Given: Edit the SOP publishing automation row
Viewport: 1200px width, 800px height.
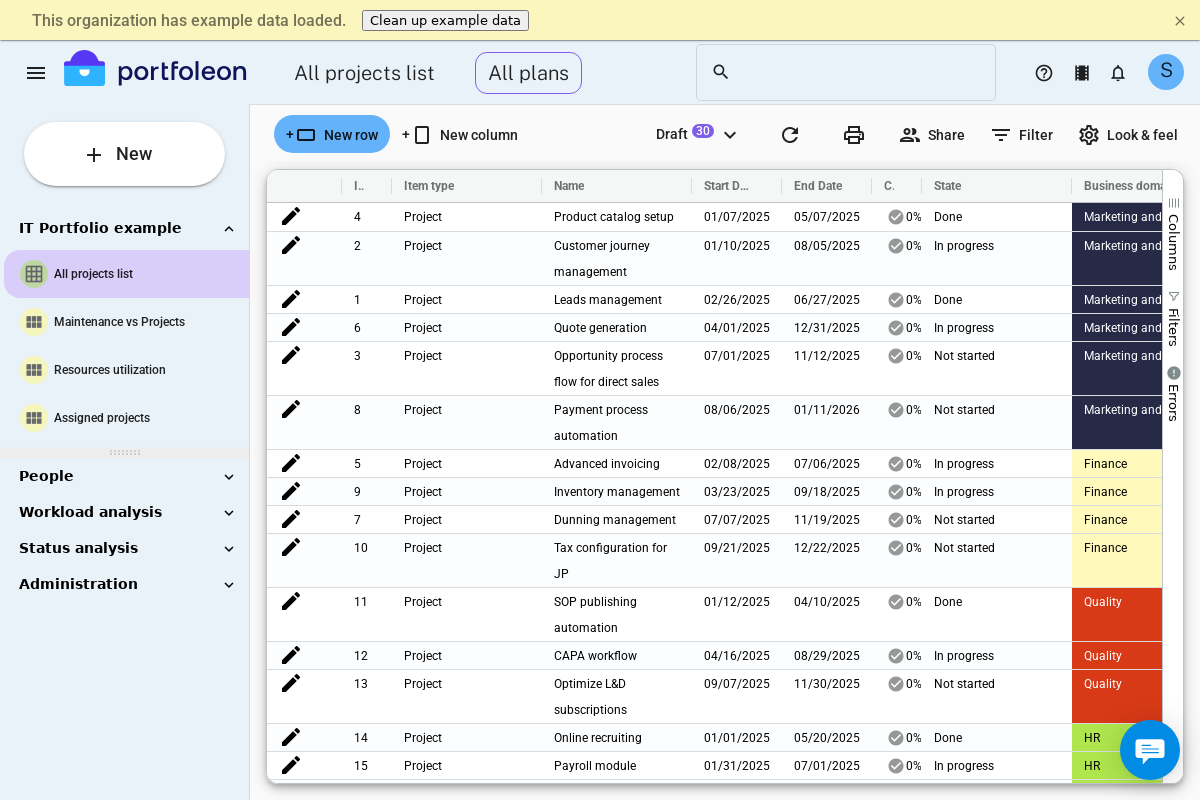Looking at the screenshot, I should pos(291,601).
